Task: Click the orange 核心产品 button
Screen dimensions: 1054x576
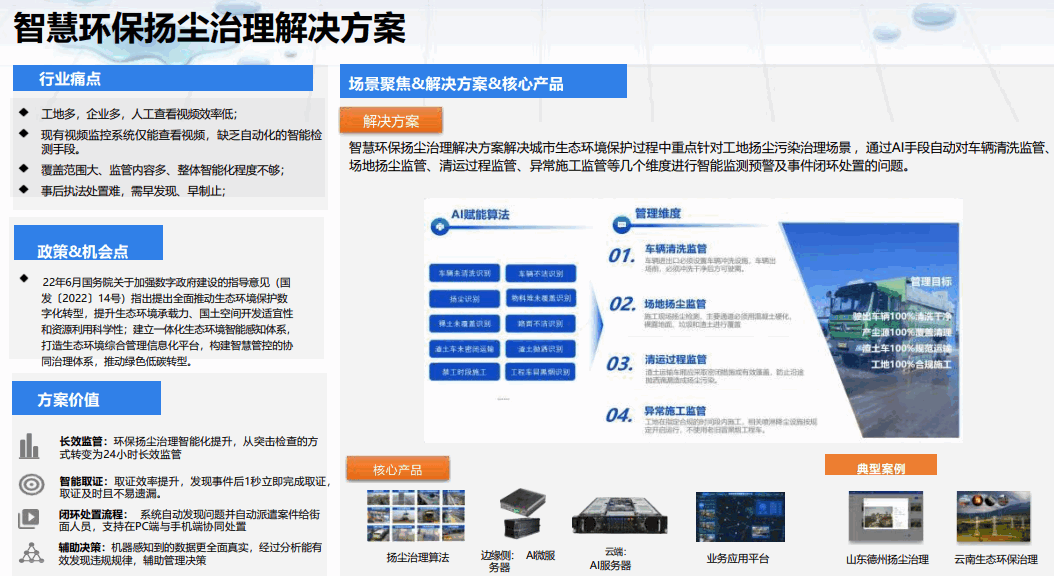Action: (398, 469)
